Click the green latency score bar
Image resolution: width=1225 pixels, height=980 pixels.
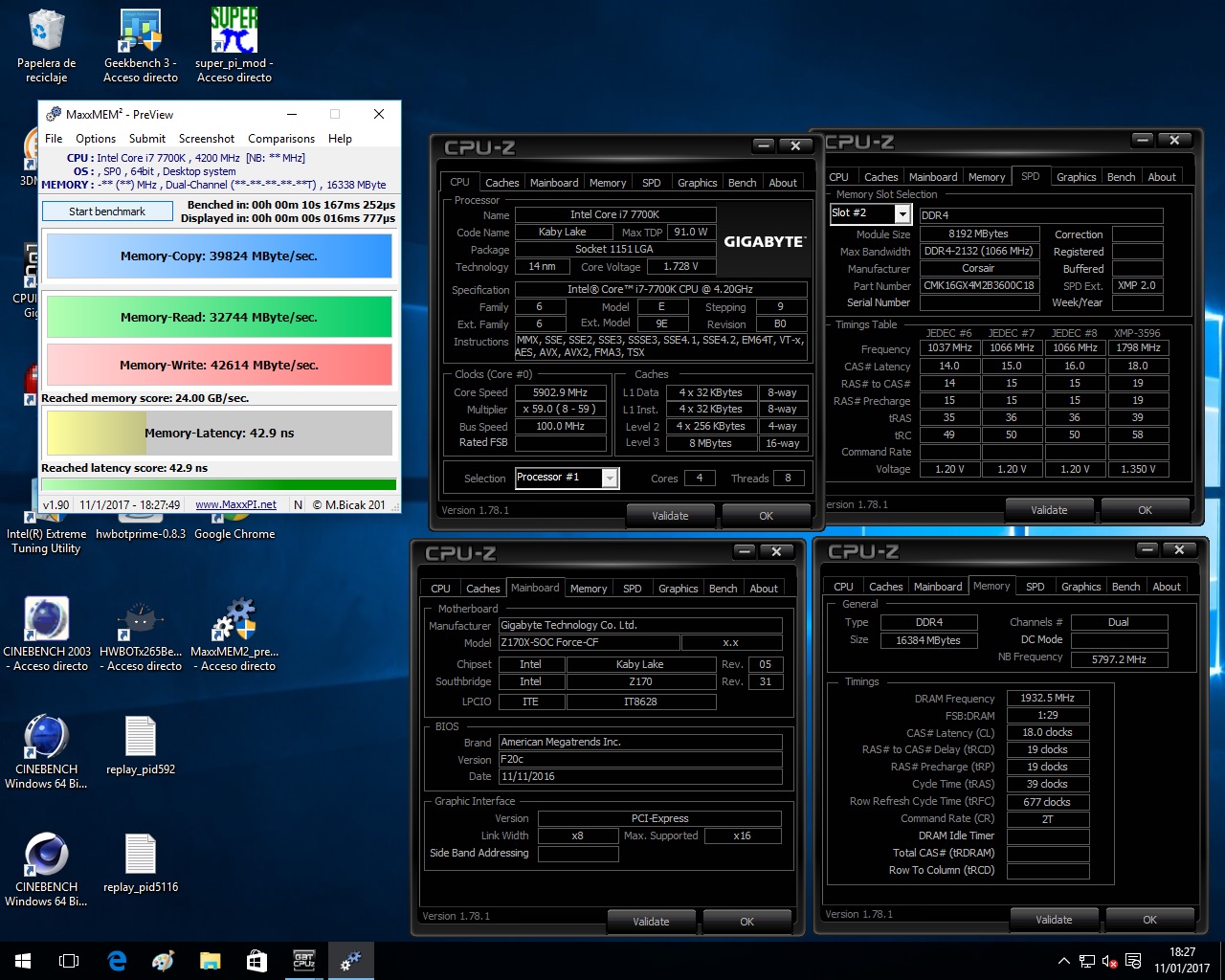tap(219, 484)
